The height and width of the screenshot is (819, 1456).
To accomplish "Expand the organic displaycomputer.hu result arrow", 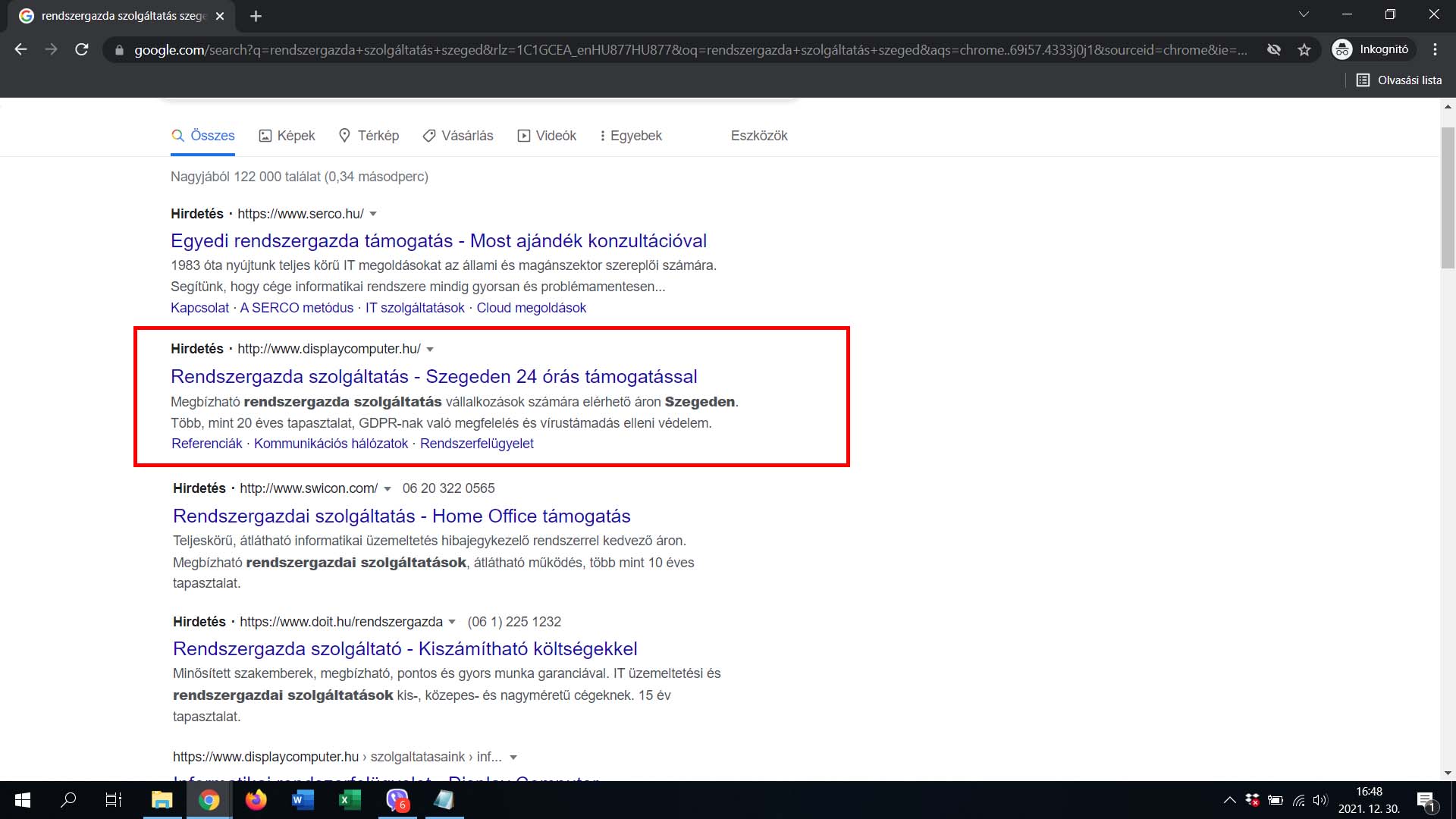I will tap(513, 758).
